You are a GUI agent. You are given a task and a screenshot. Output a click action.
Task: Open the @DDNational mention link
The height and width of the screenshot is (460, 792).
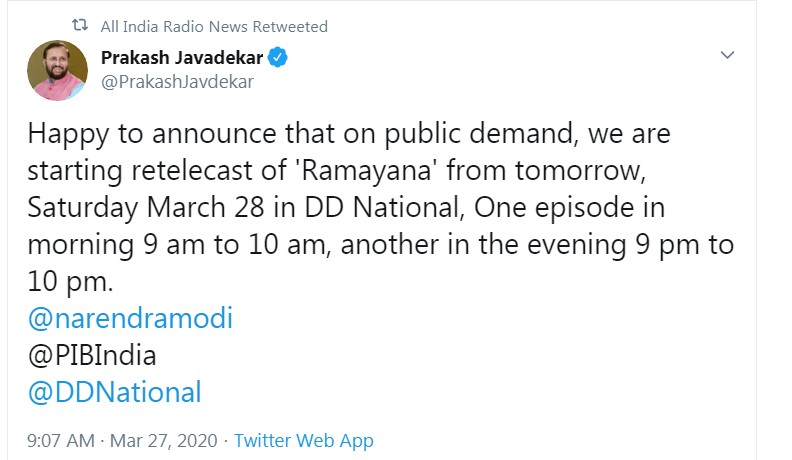pos(114,391)
